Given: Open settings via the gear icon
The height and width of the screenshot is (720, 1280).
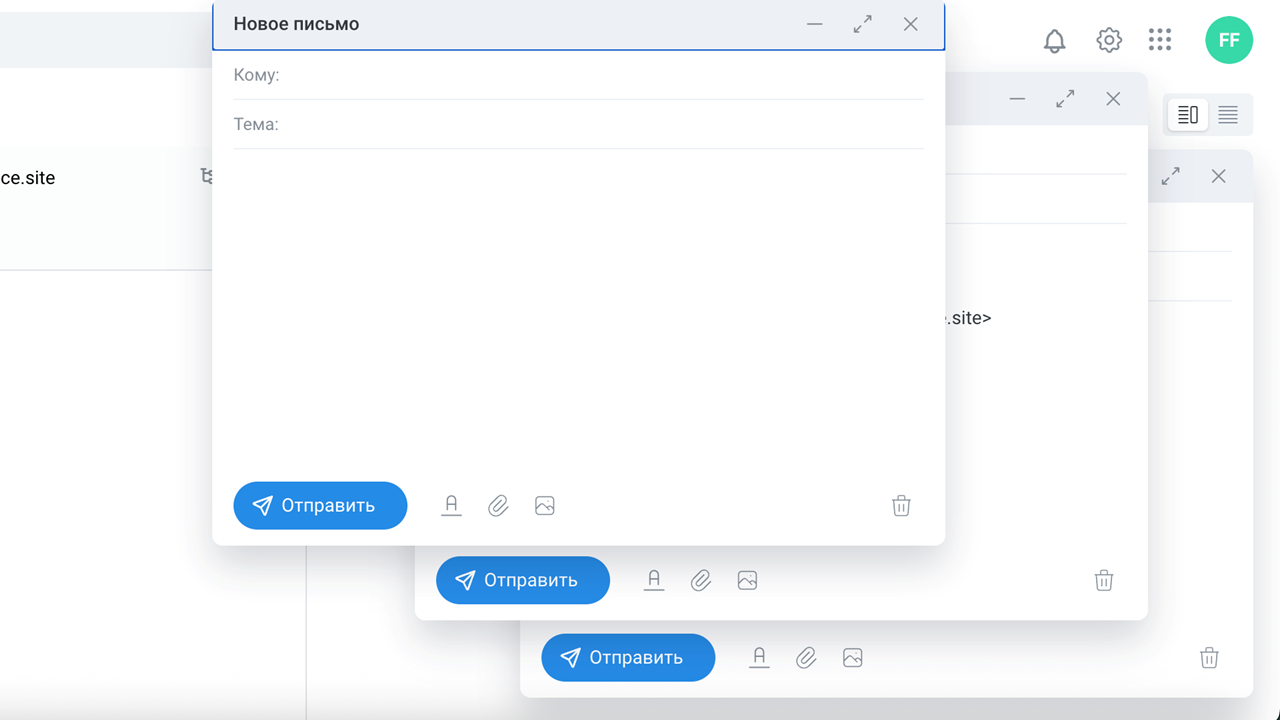Looking at the screenshot, I should click(x=1108, y=40).
